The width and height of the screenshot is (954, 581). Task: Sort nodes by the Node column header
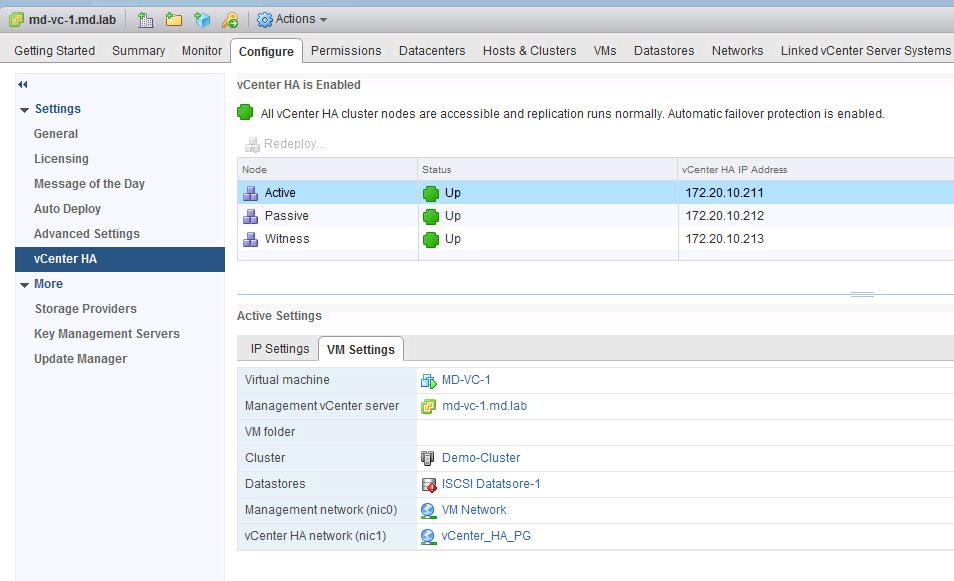328,170
